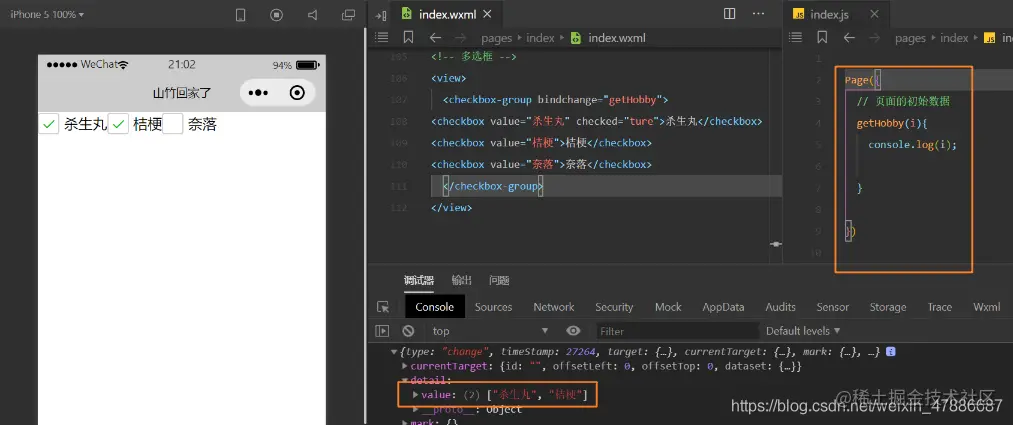Viewport: 1013px width, 425px height.
Task: Click the bookmark icon in wxml editor
Action: pyautogui.click(x=408, y=38)
